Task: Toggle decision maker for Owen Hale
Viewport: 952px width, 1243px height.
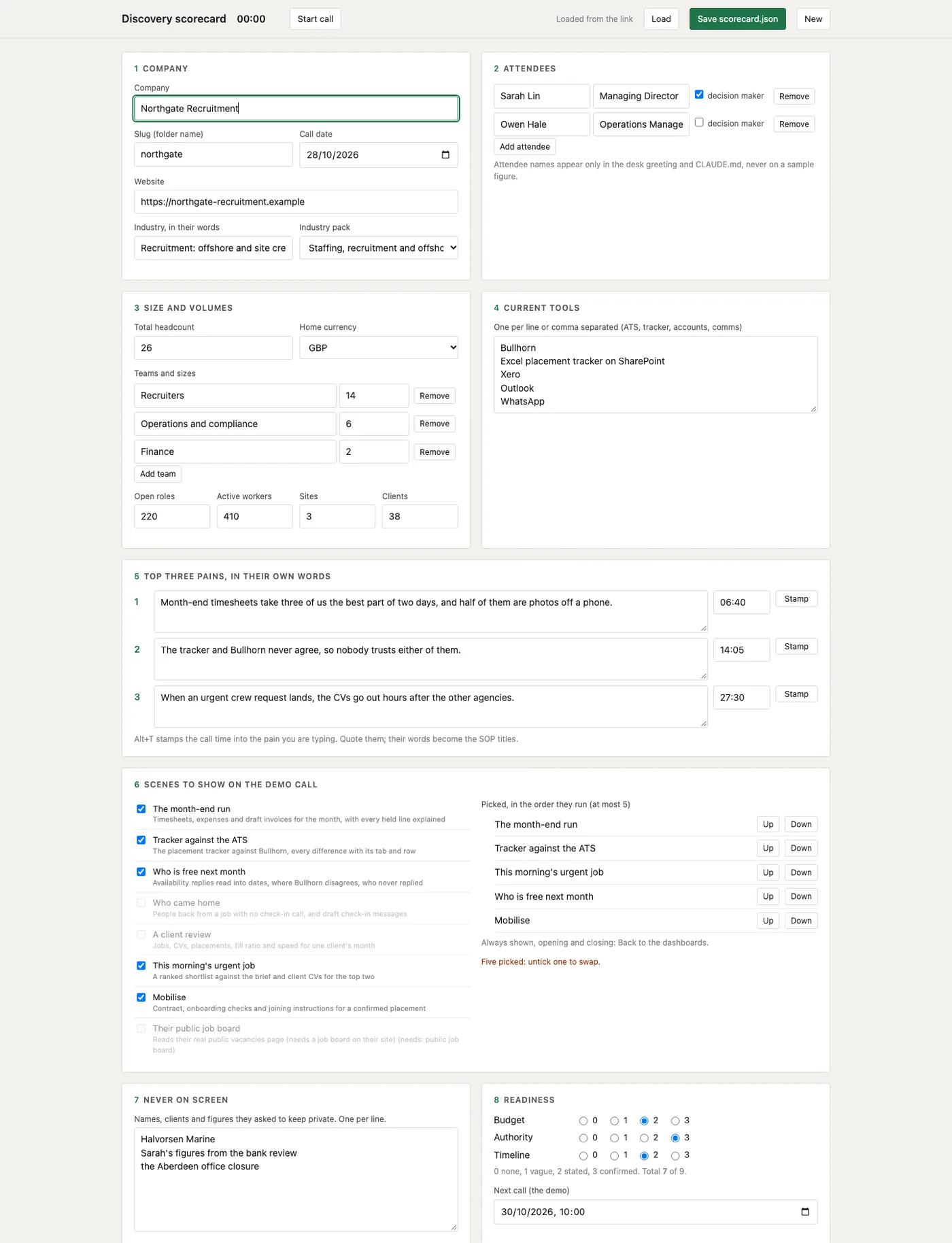Action: pyautogui.click(x=699, y=123)
